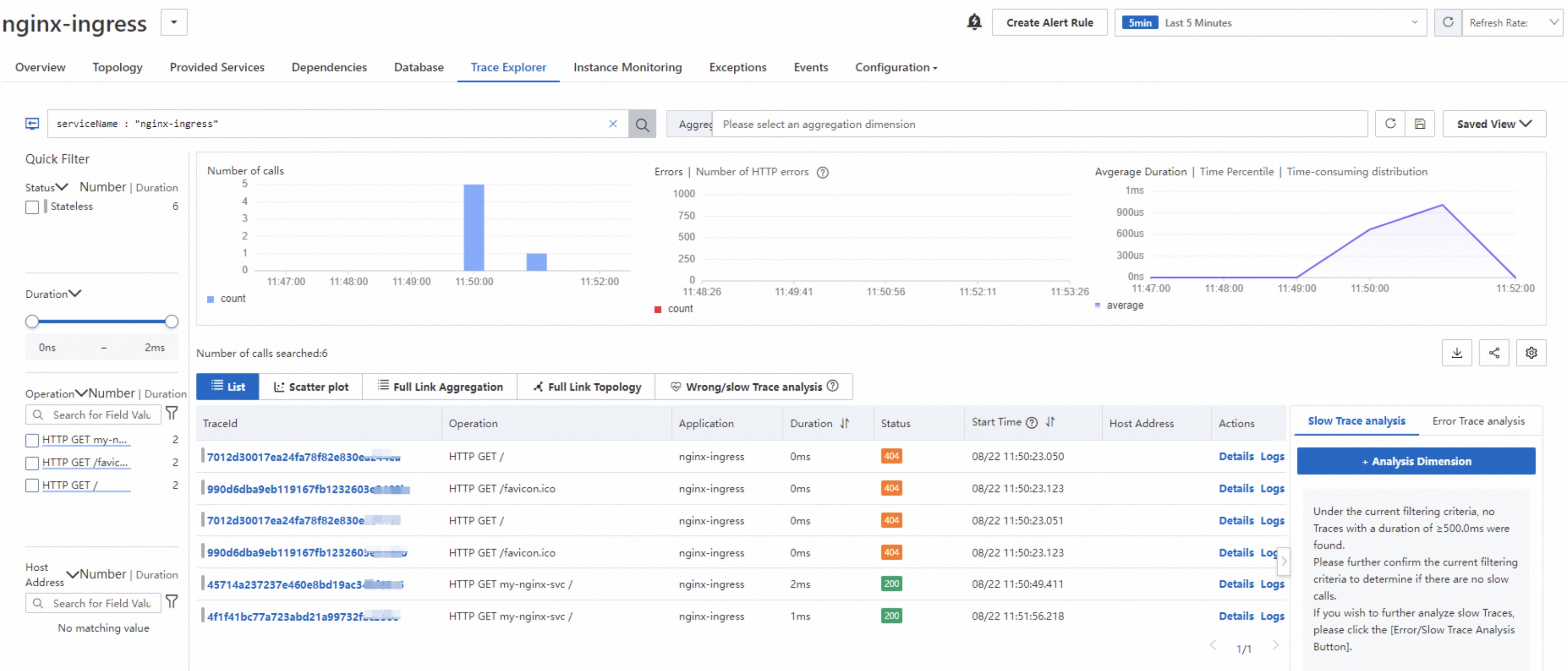Click the save view disk icon
Screen dimensions: 1568x671
[1419, 124]
